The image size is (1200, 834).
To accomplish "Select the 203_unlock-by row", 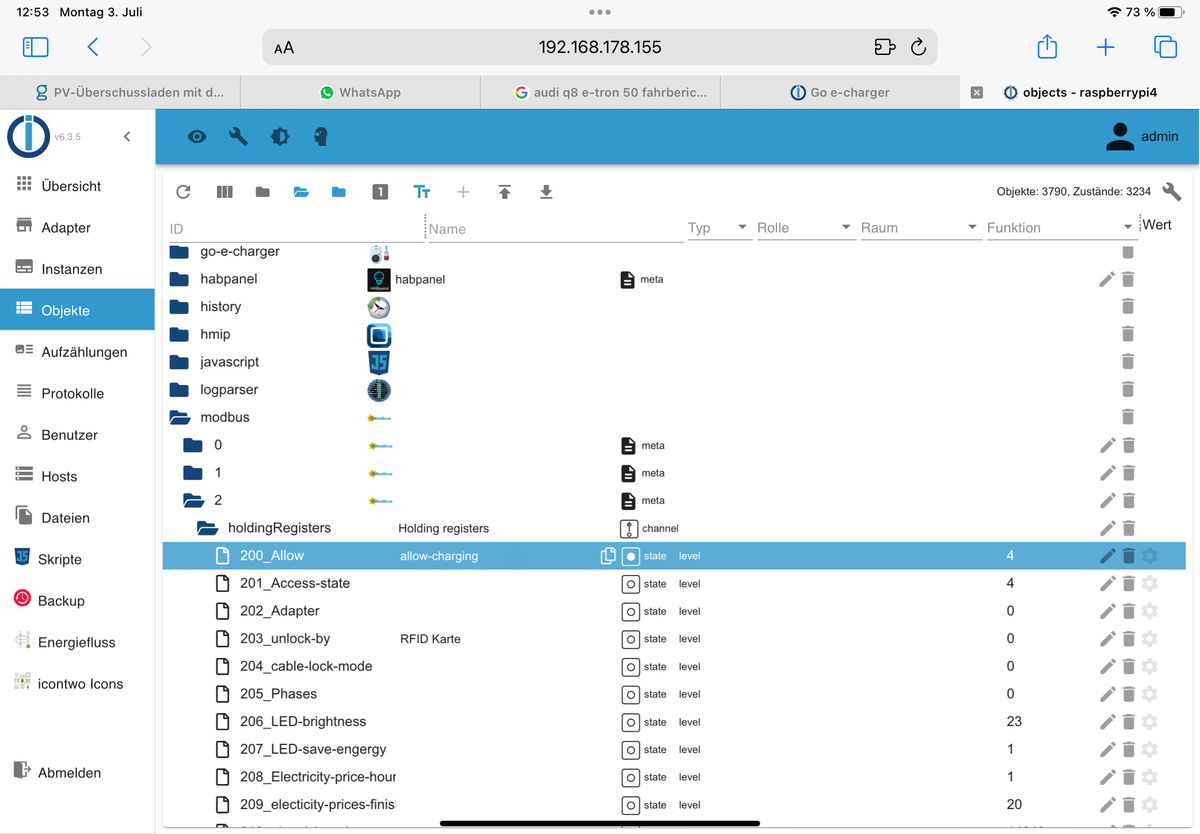I will click(674, 639).
